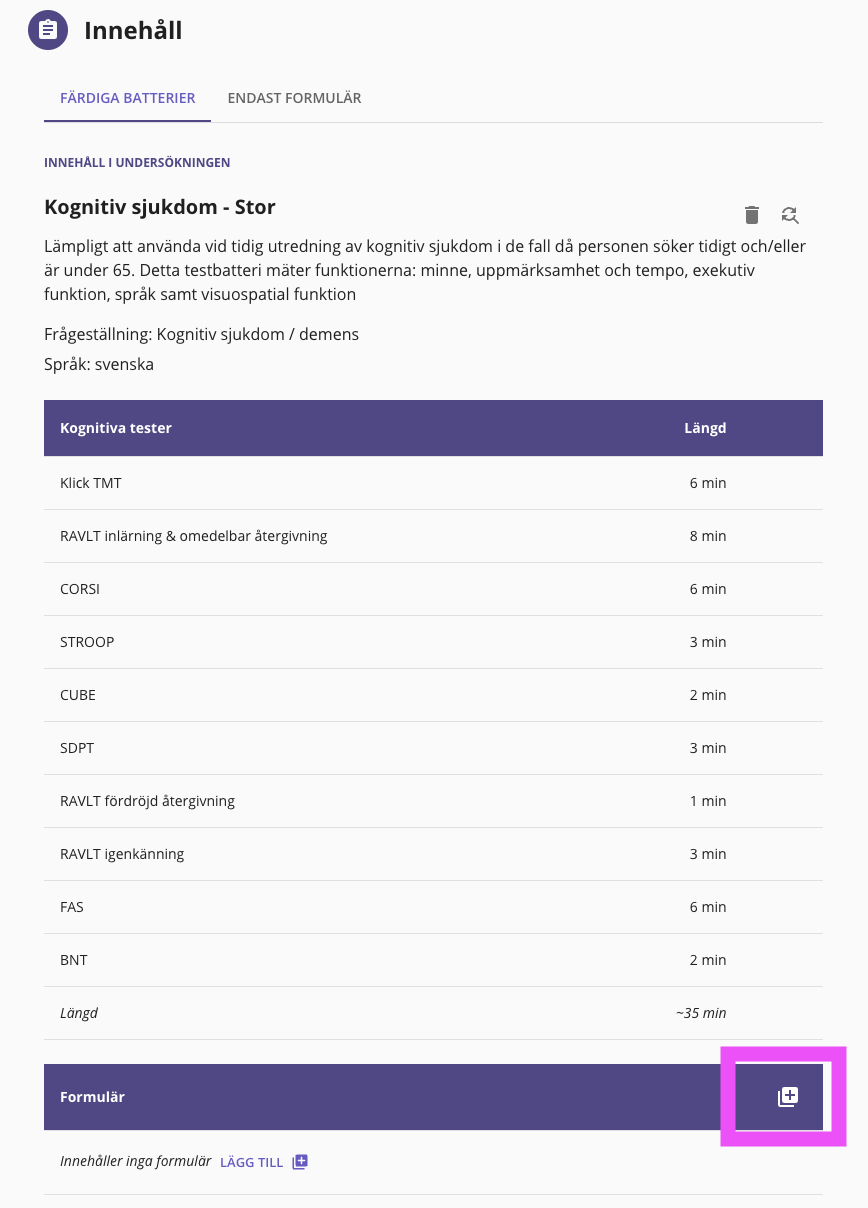Select the Färdiga batterier tab
This screenshot has width=868, height=1208.
point(127,98)
